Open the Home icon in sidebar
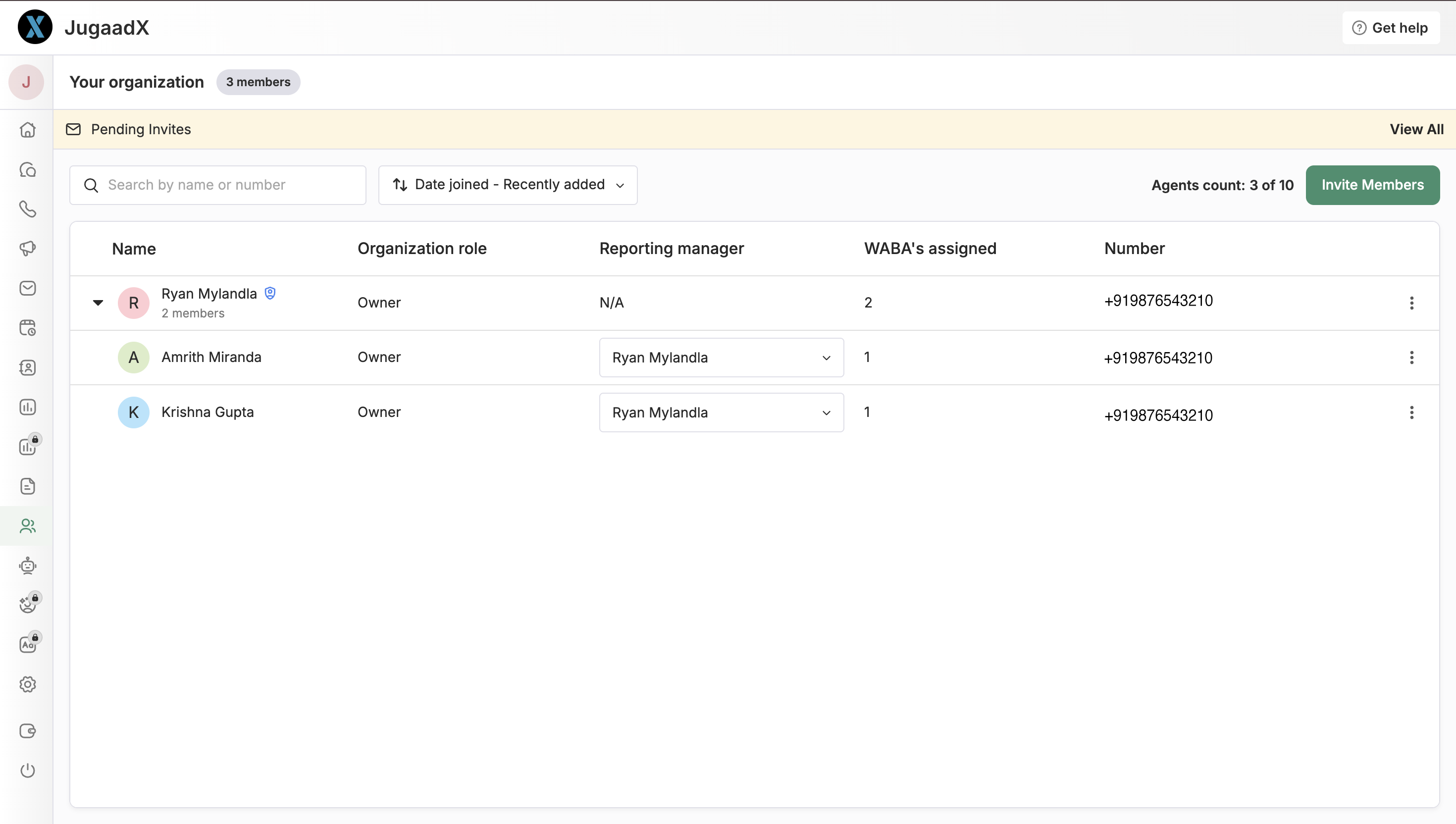Image resolution: width=1456 pixels, height=824 pixels. 27,130
